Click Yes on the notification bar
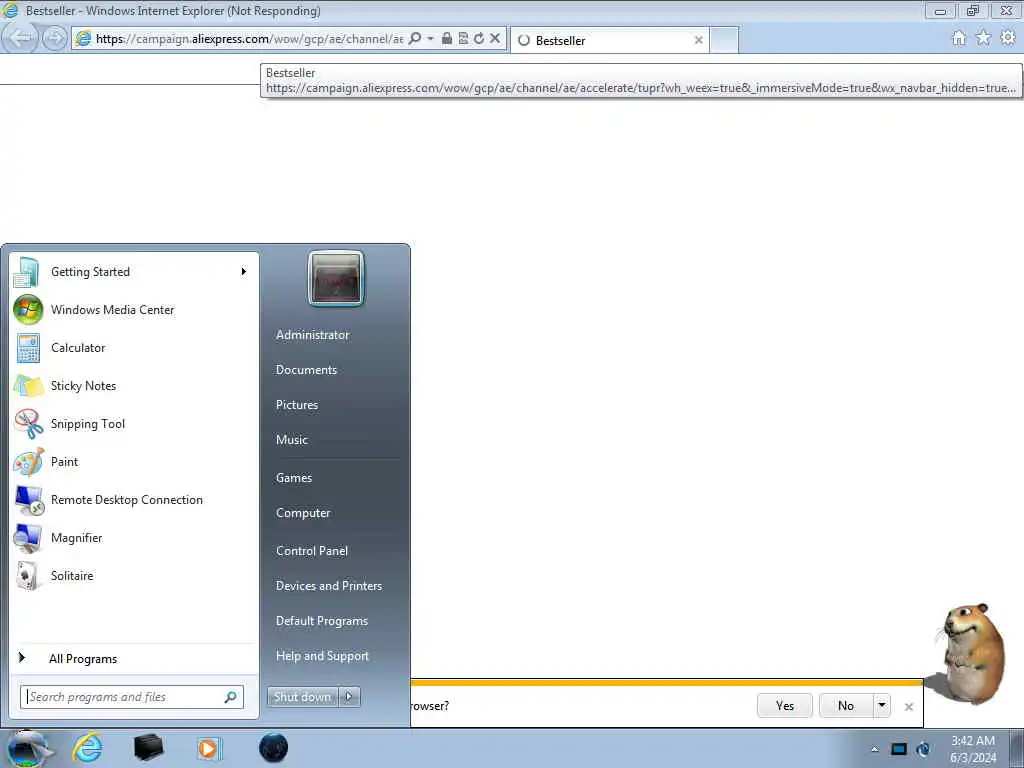This screenshot has width=1024, height=768. pos(785,705)
